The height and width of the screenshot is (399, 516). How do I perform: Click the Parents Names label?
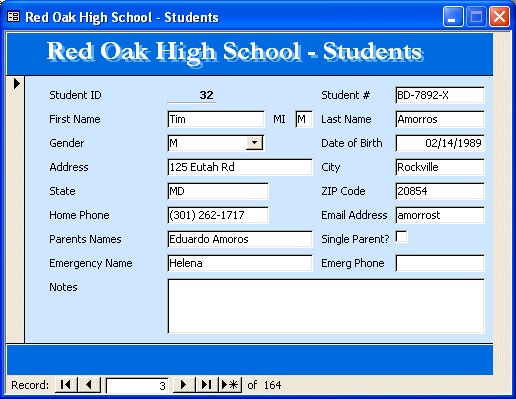pyautogui.click(x=85, y=239)
